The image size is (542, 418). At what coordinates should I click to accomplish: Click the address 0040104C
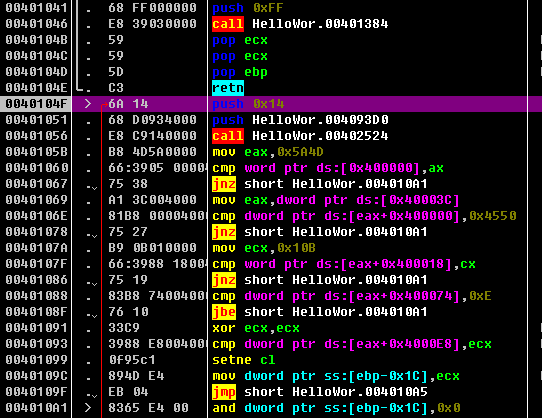coord(36,56)
